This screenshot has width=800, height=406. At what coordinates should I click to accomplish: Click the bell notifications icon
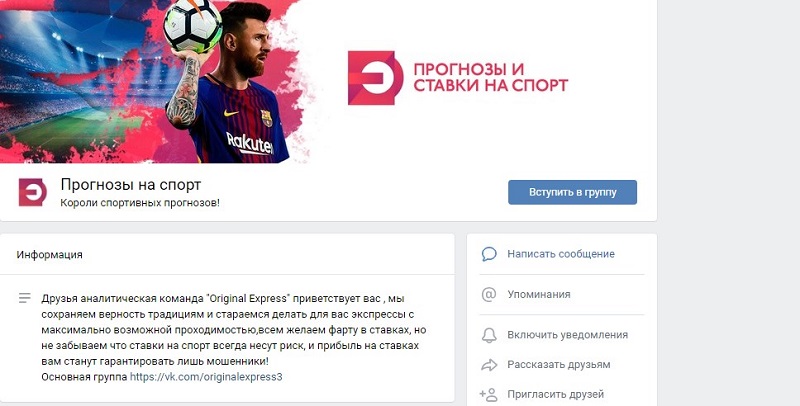pyautogui.click(x=489, y=335)
